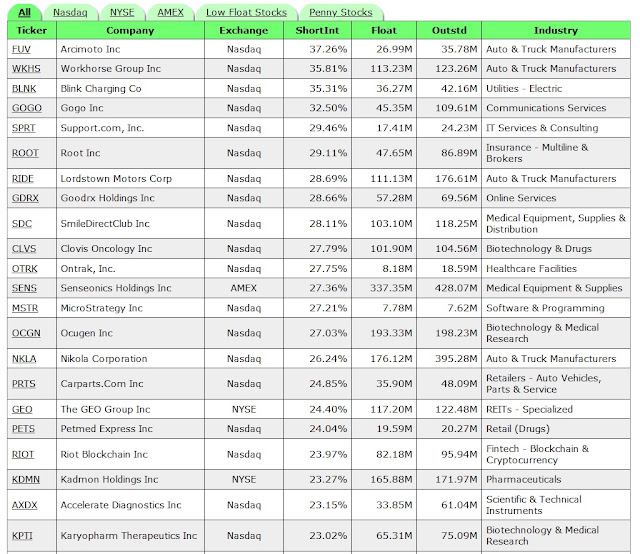Select the Karyopharm Therapeutics Inc cell
The image size is (640, 554).
tap(130, 536)
